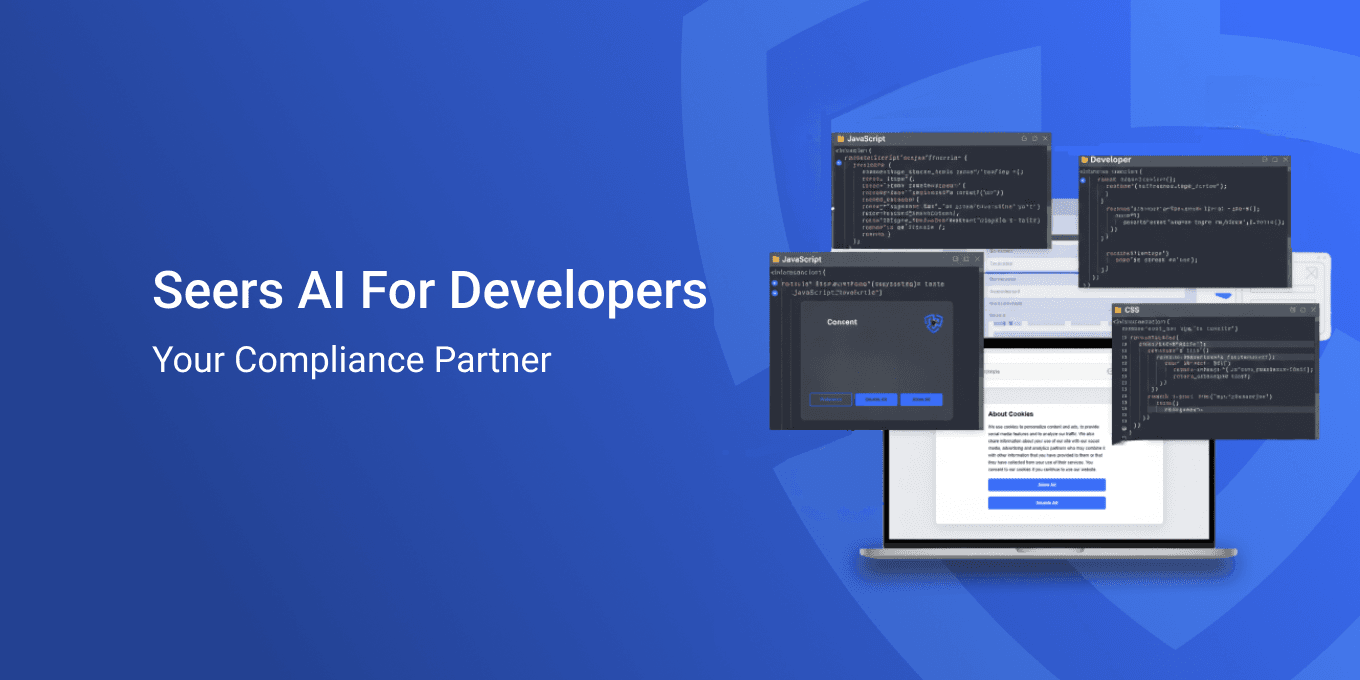
Task: Toggle the breakpoint dot in the Developer window
Action: [1084, 179]
